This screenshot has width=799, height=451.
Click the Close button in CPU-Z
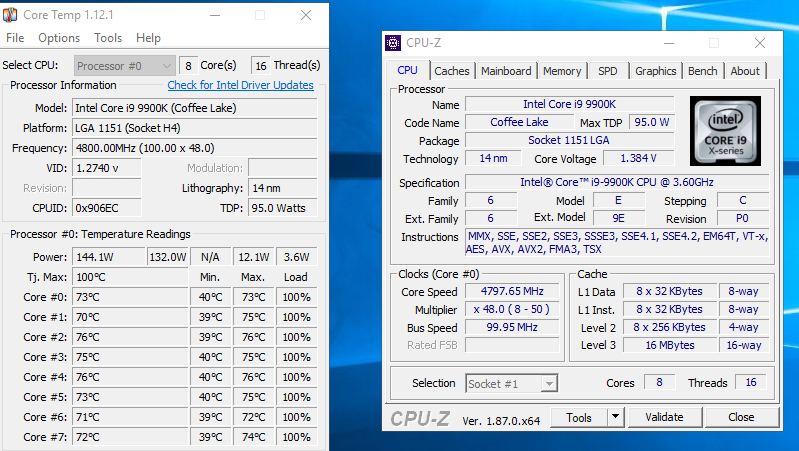[x=741, y=417]
